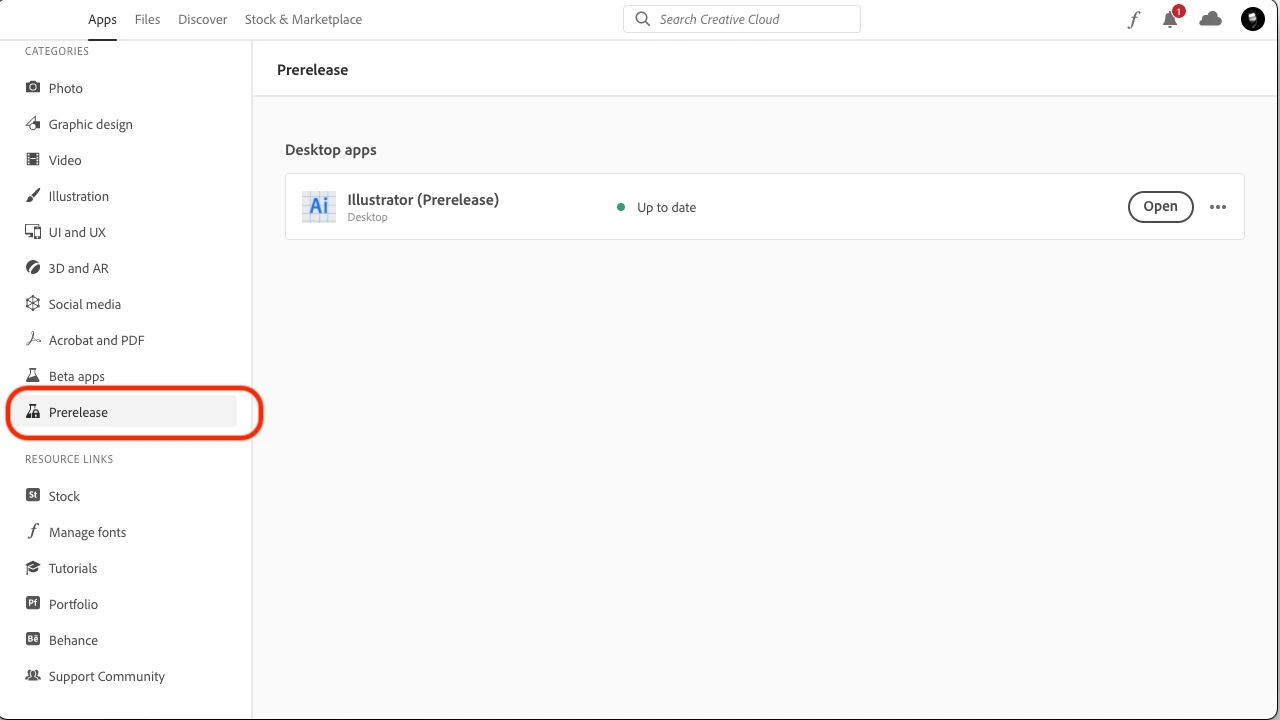Select the Illustration category label
The width and height of the screenshot is (1280, 720).
(79, 196)
